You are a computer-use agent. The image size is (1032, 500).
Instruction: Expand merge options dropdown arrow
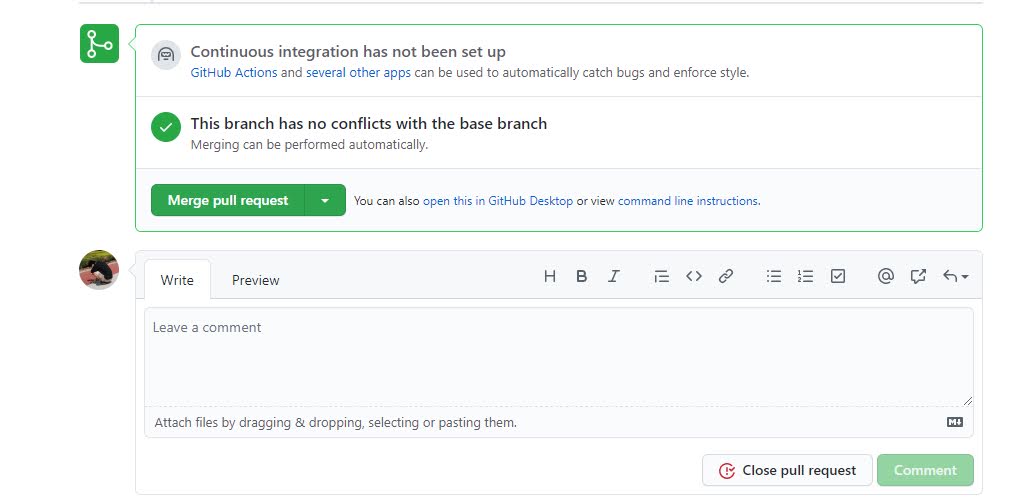pyautogui.click(x=325, y=200)
